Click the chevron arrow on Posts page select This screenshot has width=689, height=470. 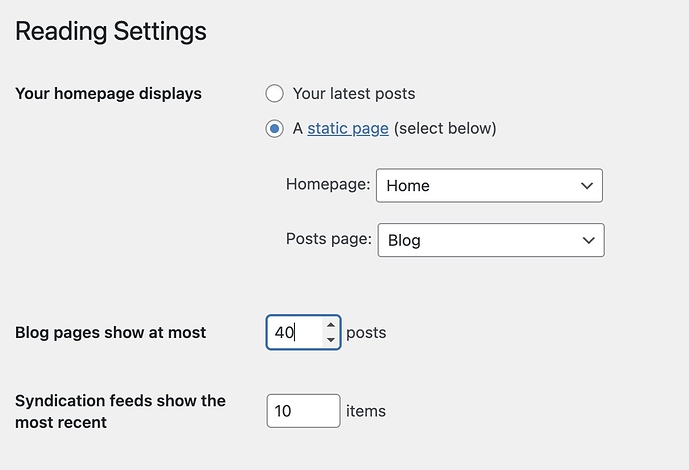pyautogui.click(x=587, y=241)
